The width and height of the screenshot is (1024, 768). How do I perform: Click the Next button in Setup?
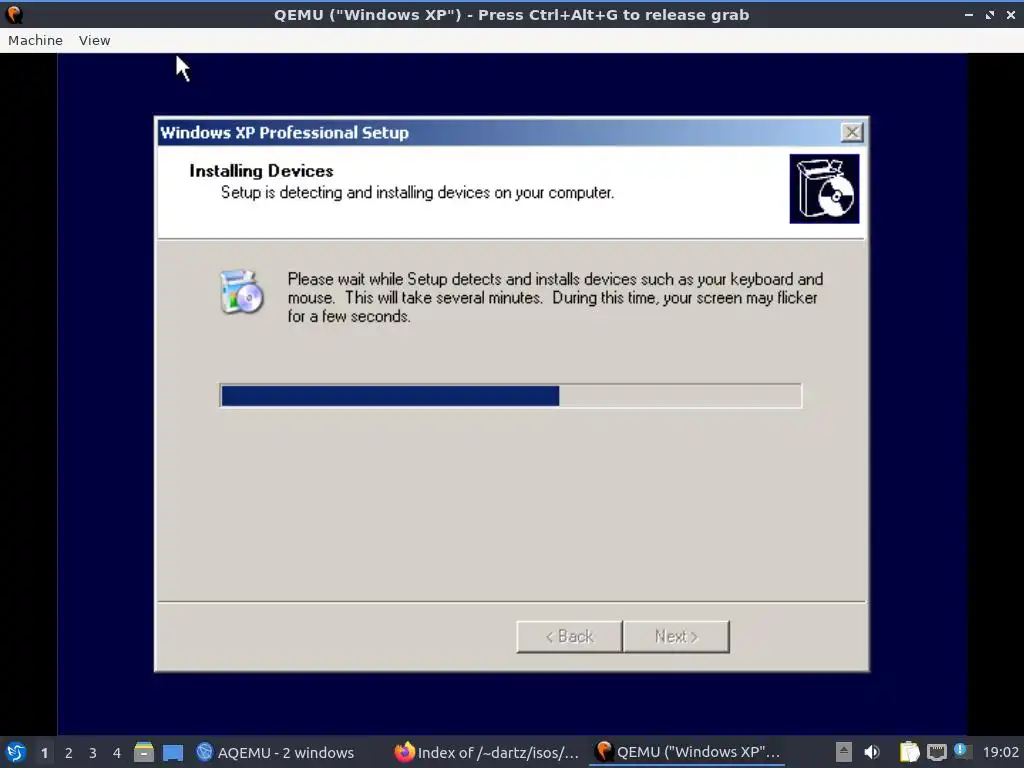(x=676, y=636)
